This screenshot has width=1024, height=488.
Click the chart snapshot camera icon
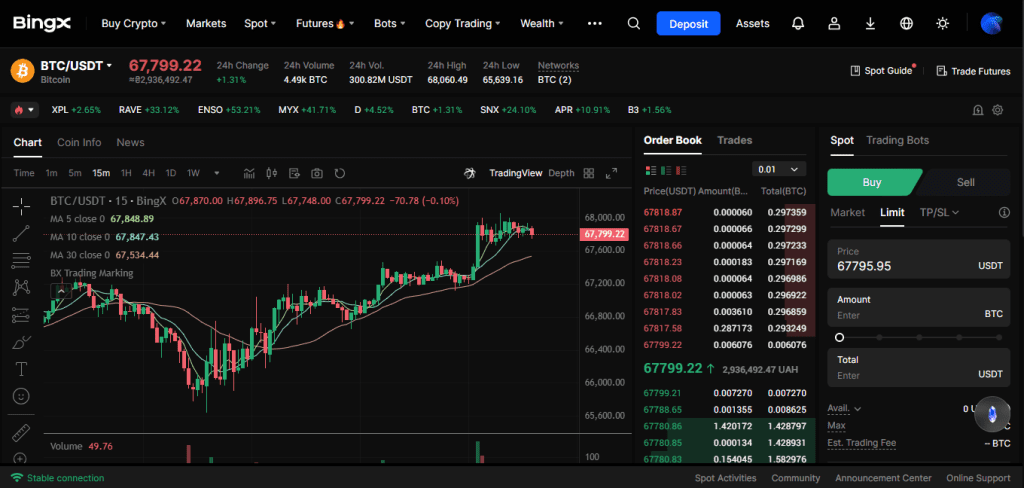[x=317, y=173]
